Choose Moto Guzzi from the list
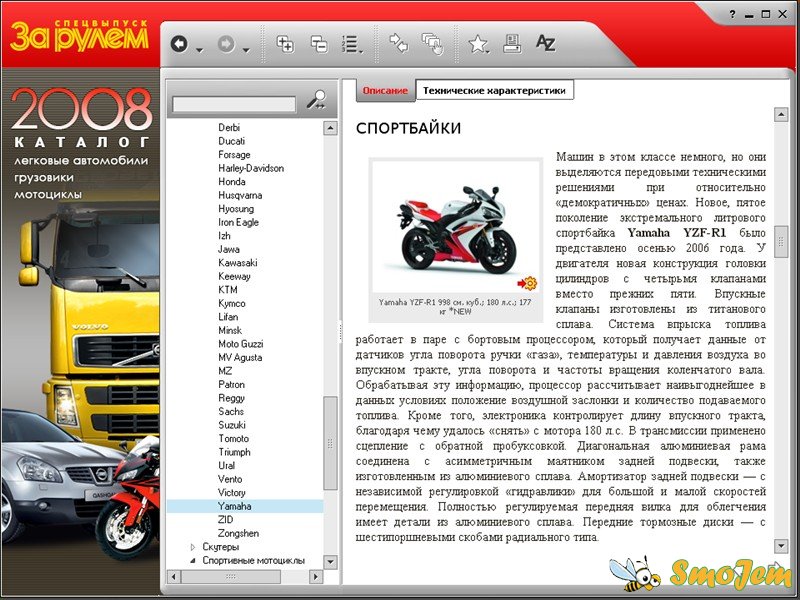 coord(241,343)
